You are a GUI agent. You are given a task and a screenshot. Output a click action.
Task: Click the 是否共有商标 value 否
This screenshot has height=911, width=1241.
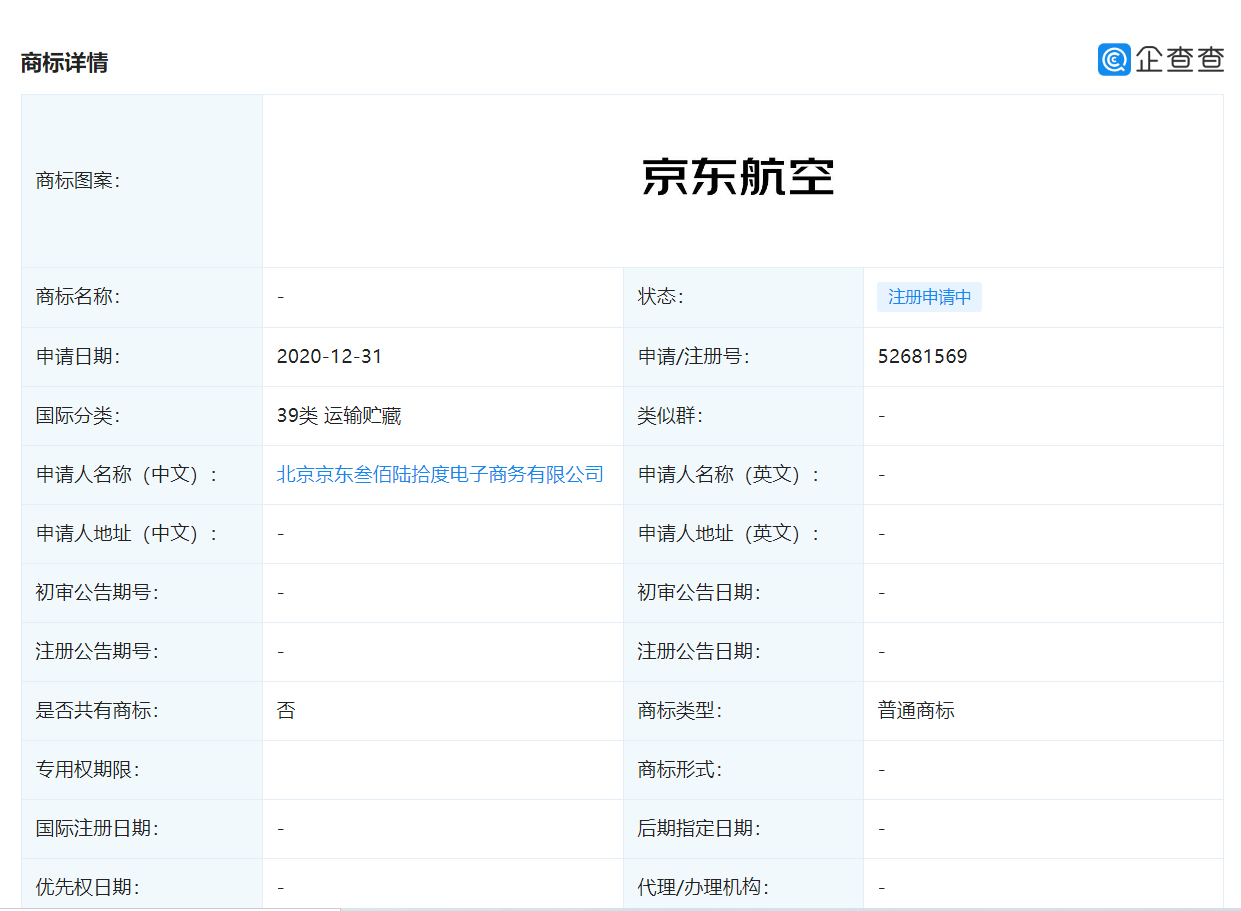coord(286,711)
